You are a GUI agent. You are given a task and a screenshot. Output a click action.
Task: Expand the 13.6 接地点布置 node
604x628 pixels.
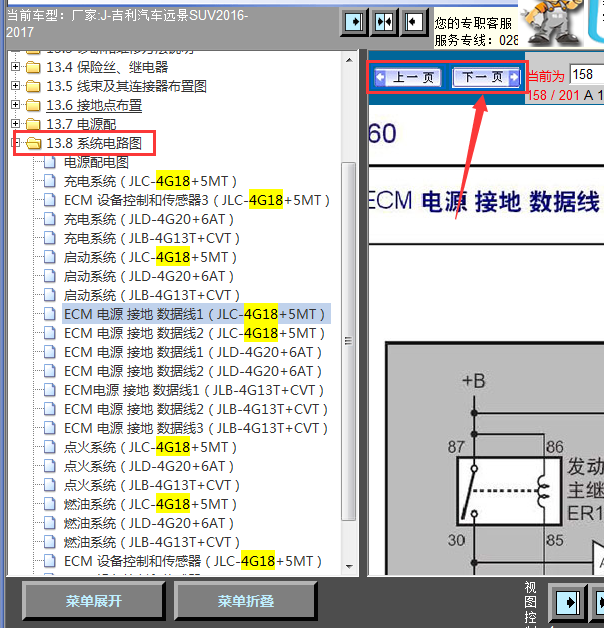tap(15, 105)
